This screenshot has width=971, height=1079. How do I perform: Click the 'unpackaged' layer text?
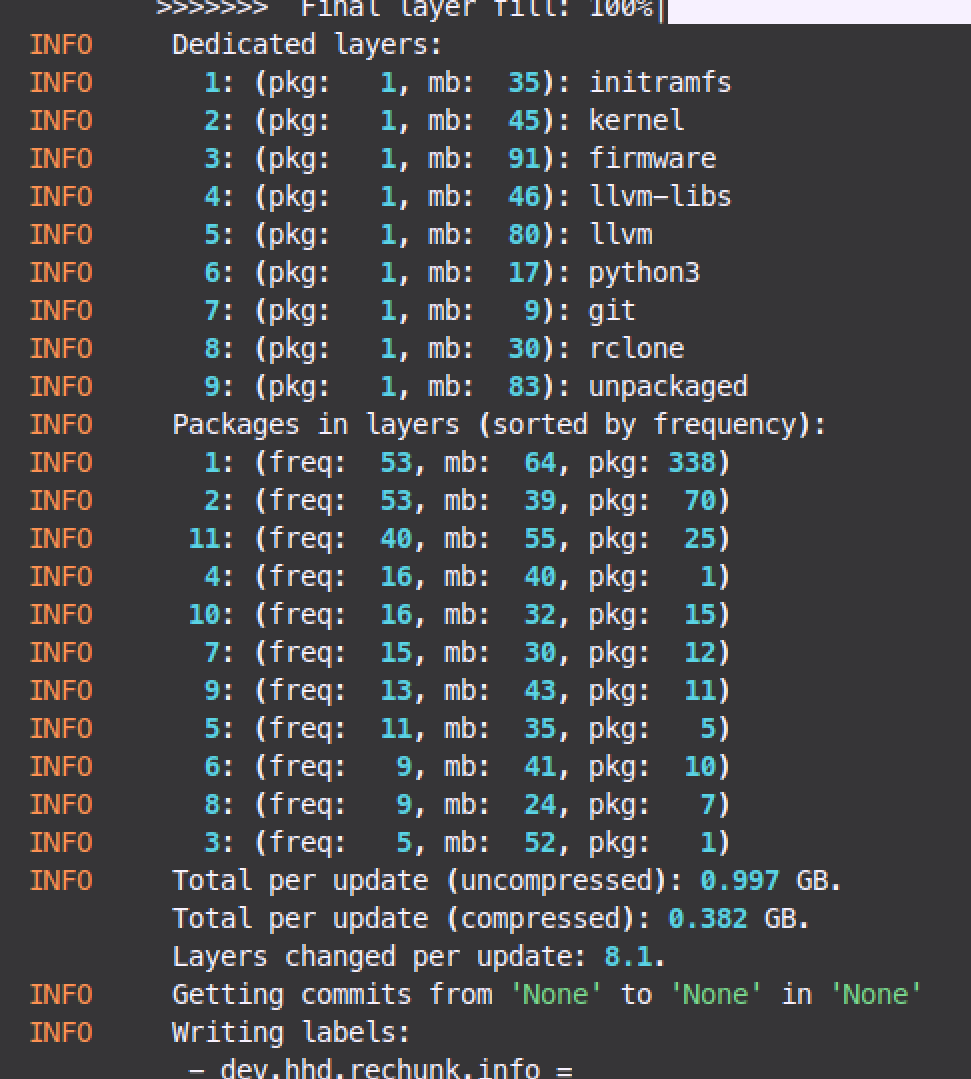667,386
